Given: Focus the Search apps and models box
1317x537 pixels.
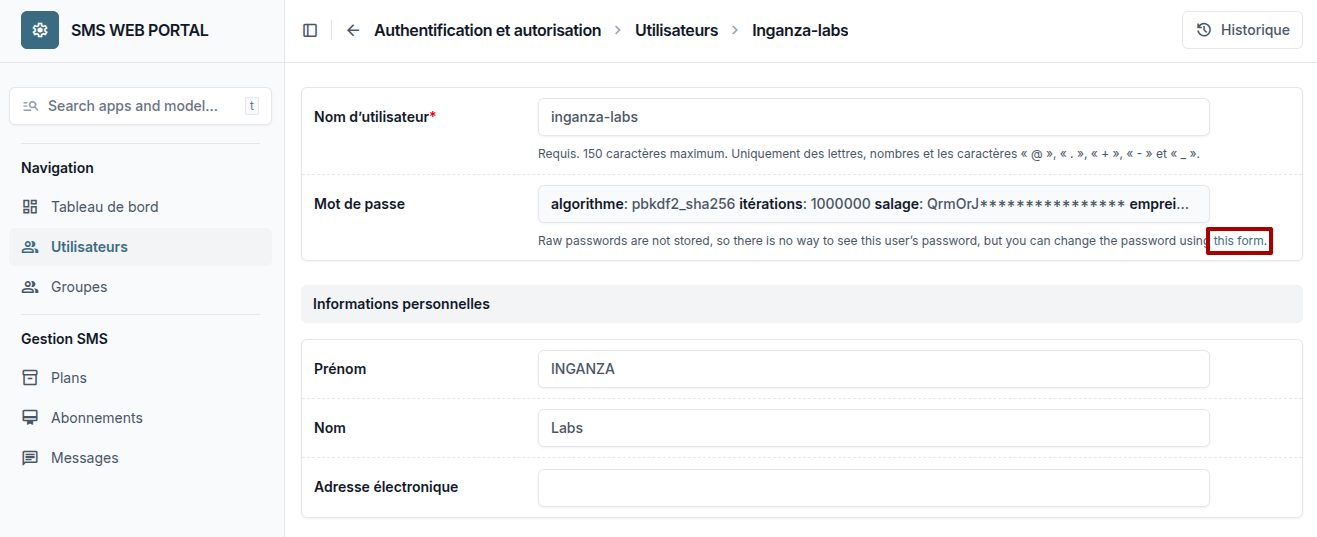Looking at the screenshot, I should pos(140,106).
